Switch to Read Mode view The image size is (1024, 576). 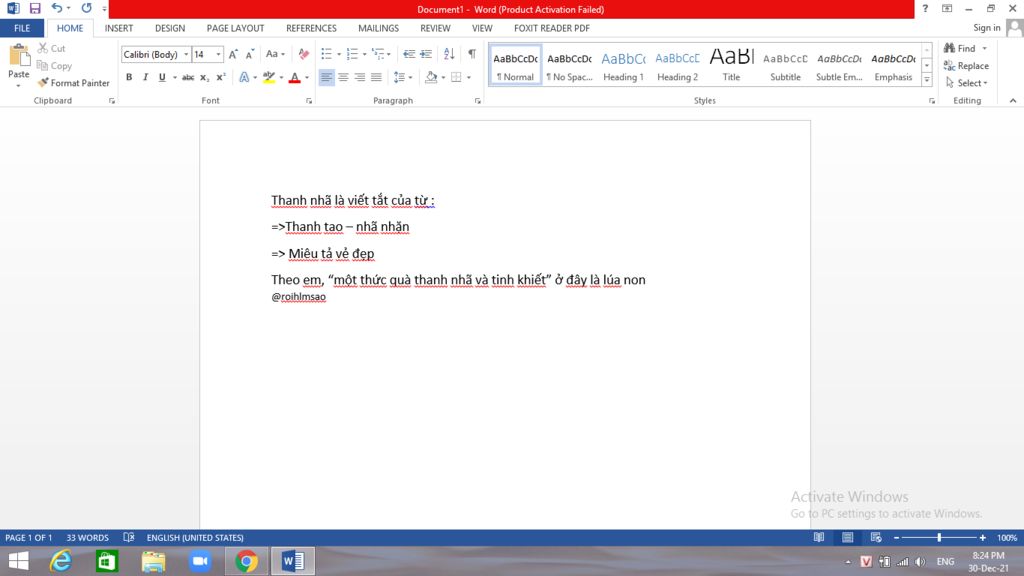click(818, 537)
